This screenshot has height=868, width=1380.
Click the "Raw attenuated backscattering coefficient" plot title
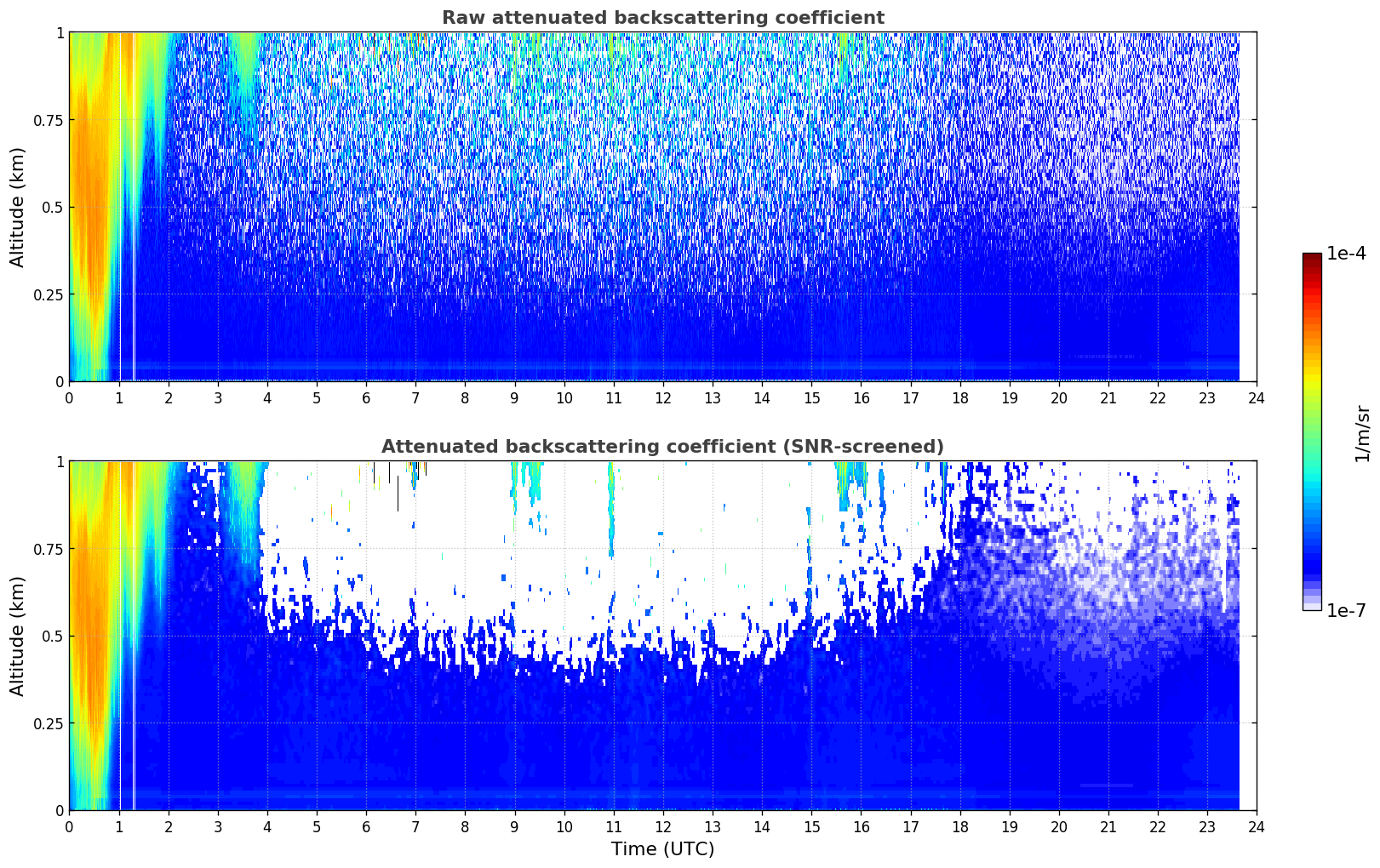[x=662, y=18]
